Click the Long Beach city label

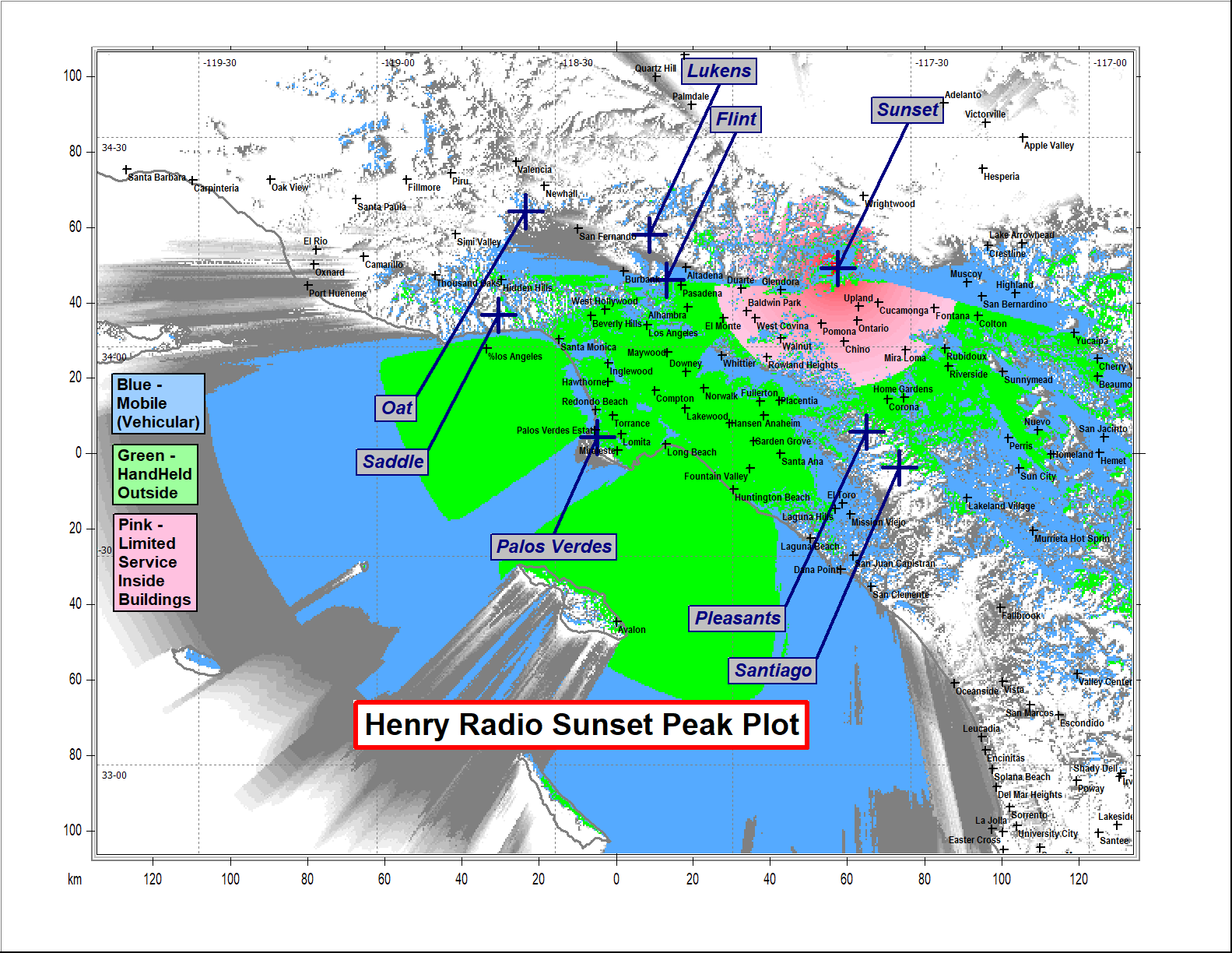(692, 452)
